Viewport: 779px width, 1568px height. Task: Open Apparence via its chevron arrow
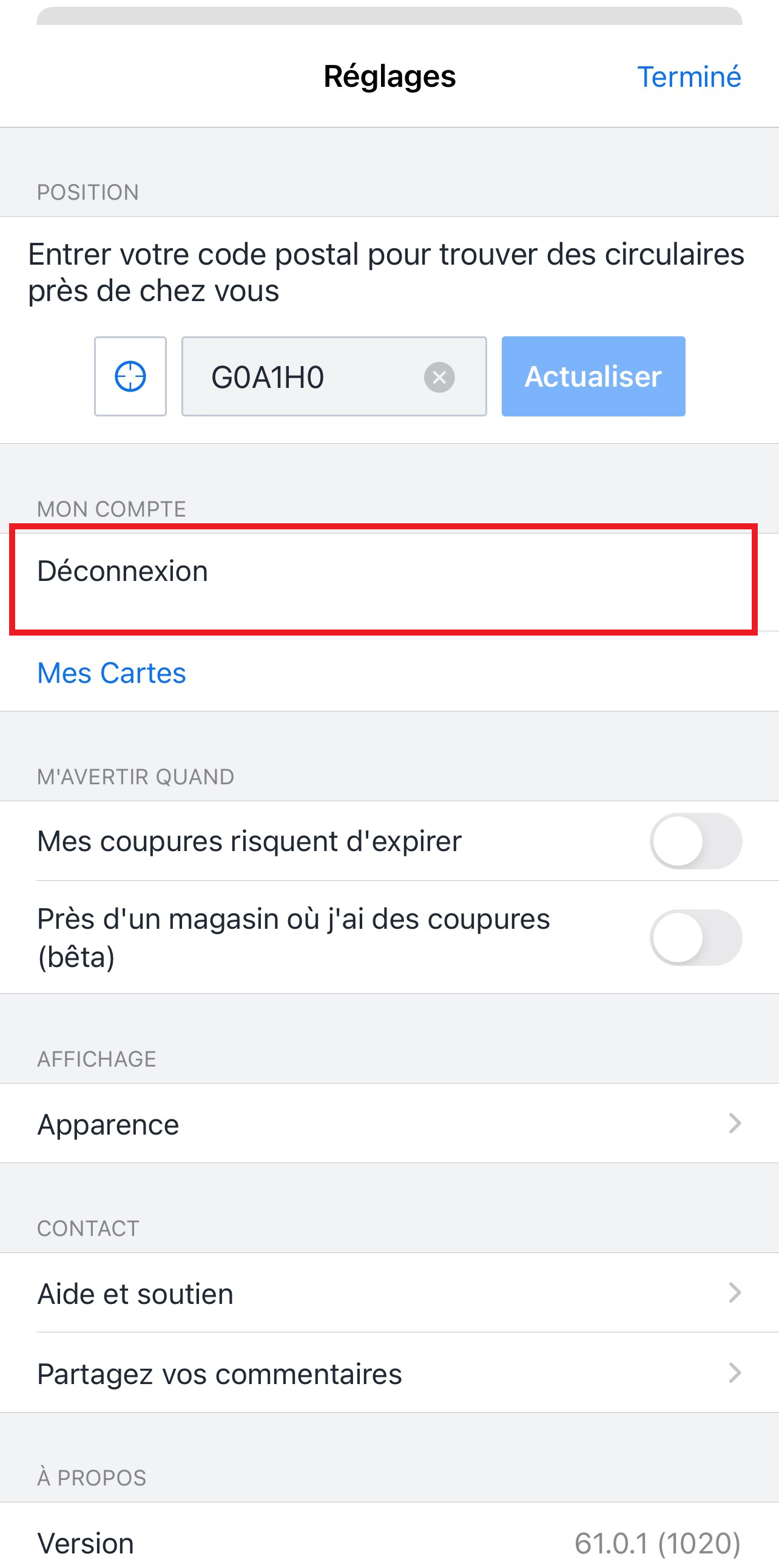[x=735, y=1123]
